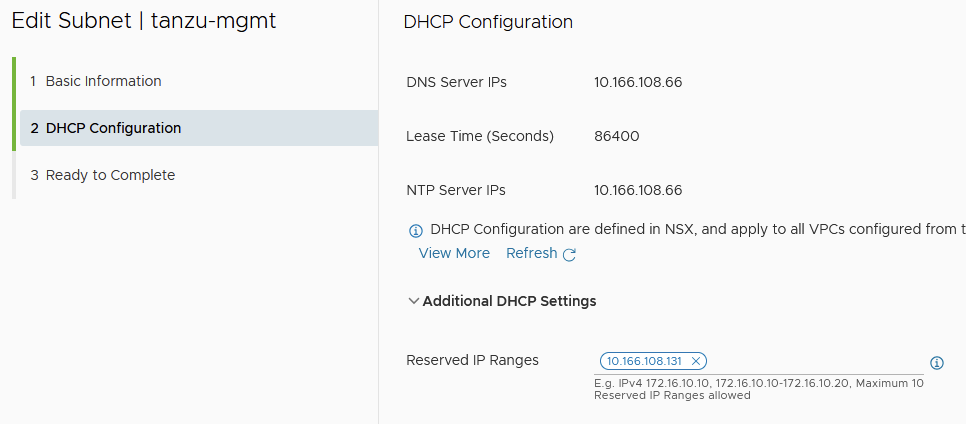Go to step 1 Basic Information
966x424 pixels.
click(103, 81)
